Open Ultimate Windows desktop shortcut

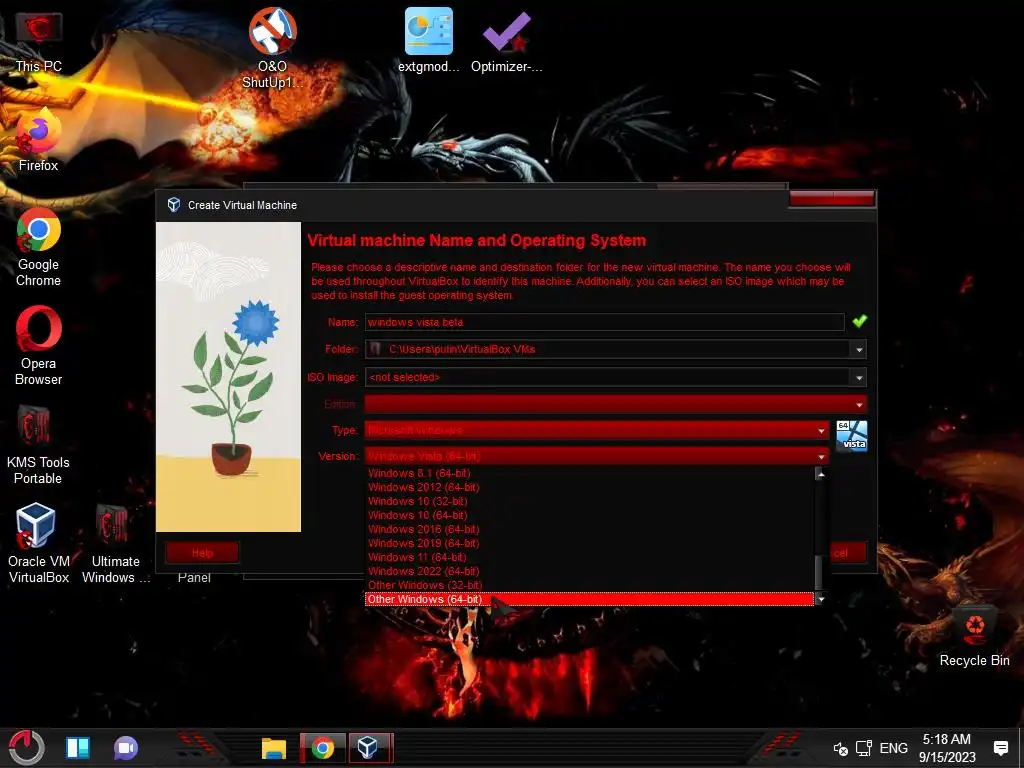[x=116, y=544]
